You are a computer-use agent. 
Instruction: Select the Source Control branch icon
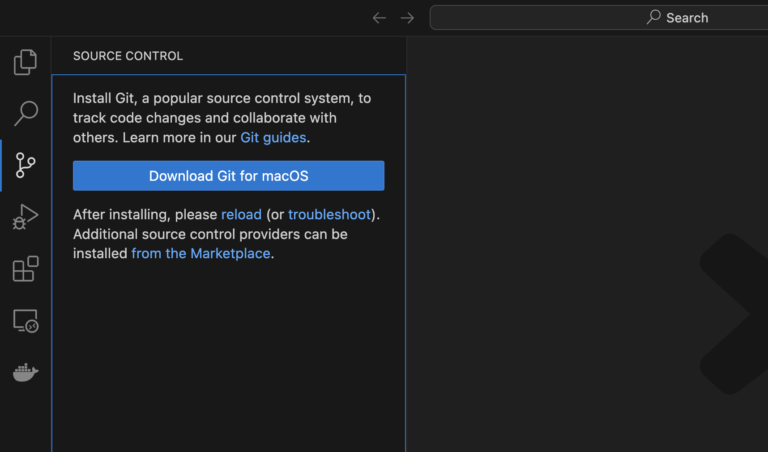[25, 165]
